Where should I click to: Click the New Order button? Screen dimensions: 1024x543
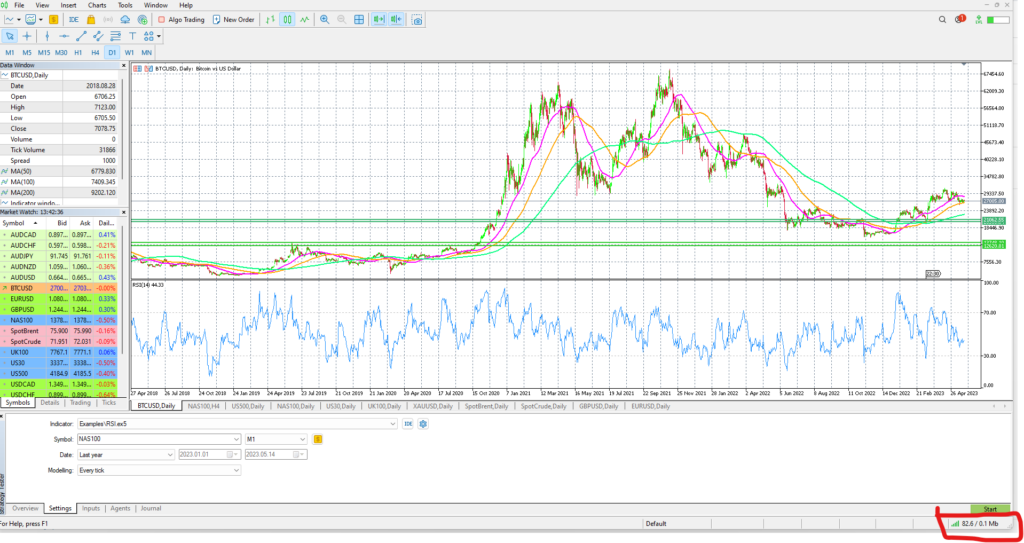pyautogui.click(x=234, y=20)
